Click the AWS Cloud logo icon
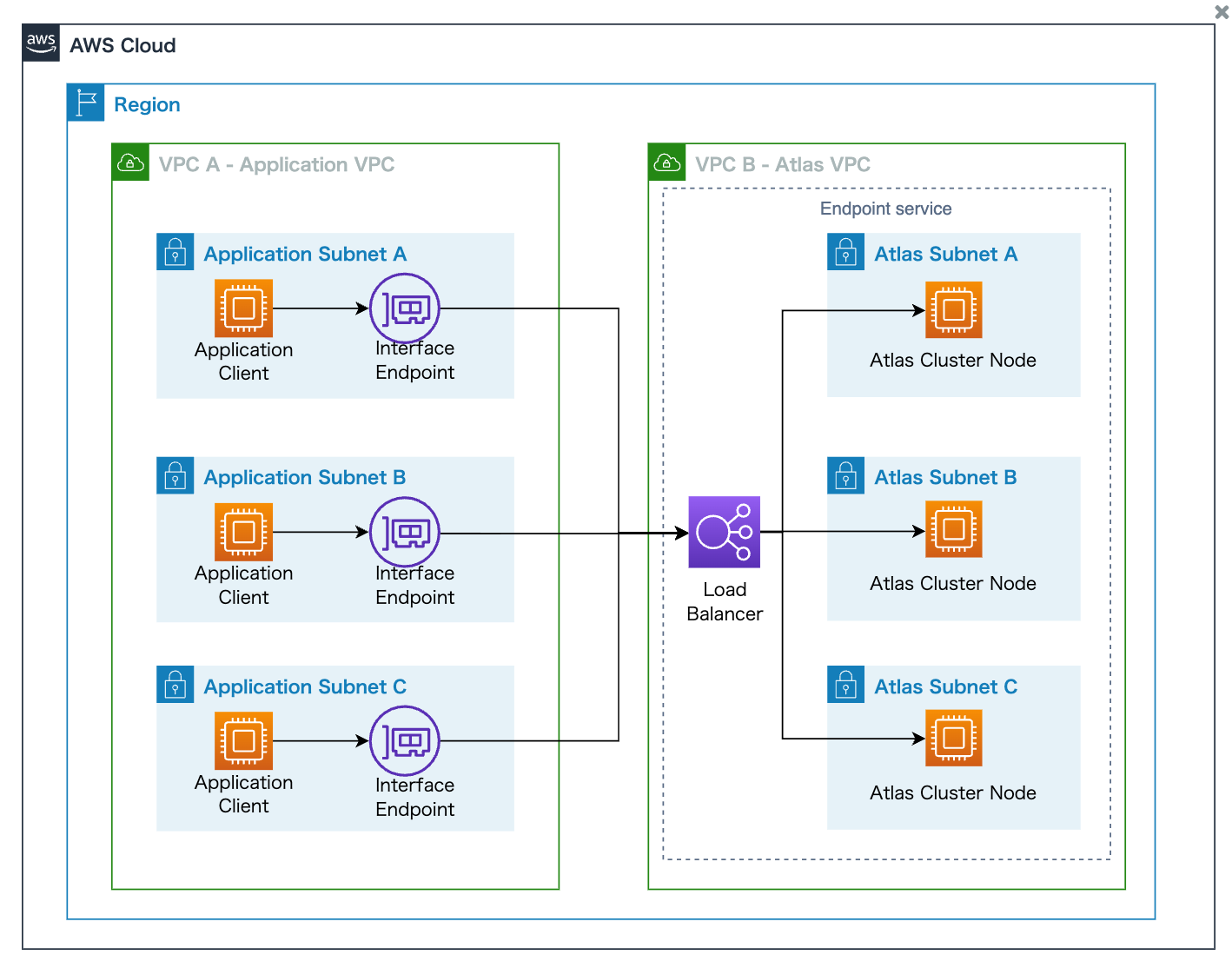The image size is (1232, 968). pyautogui.click(x=40, y=43)
